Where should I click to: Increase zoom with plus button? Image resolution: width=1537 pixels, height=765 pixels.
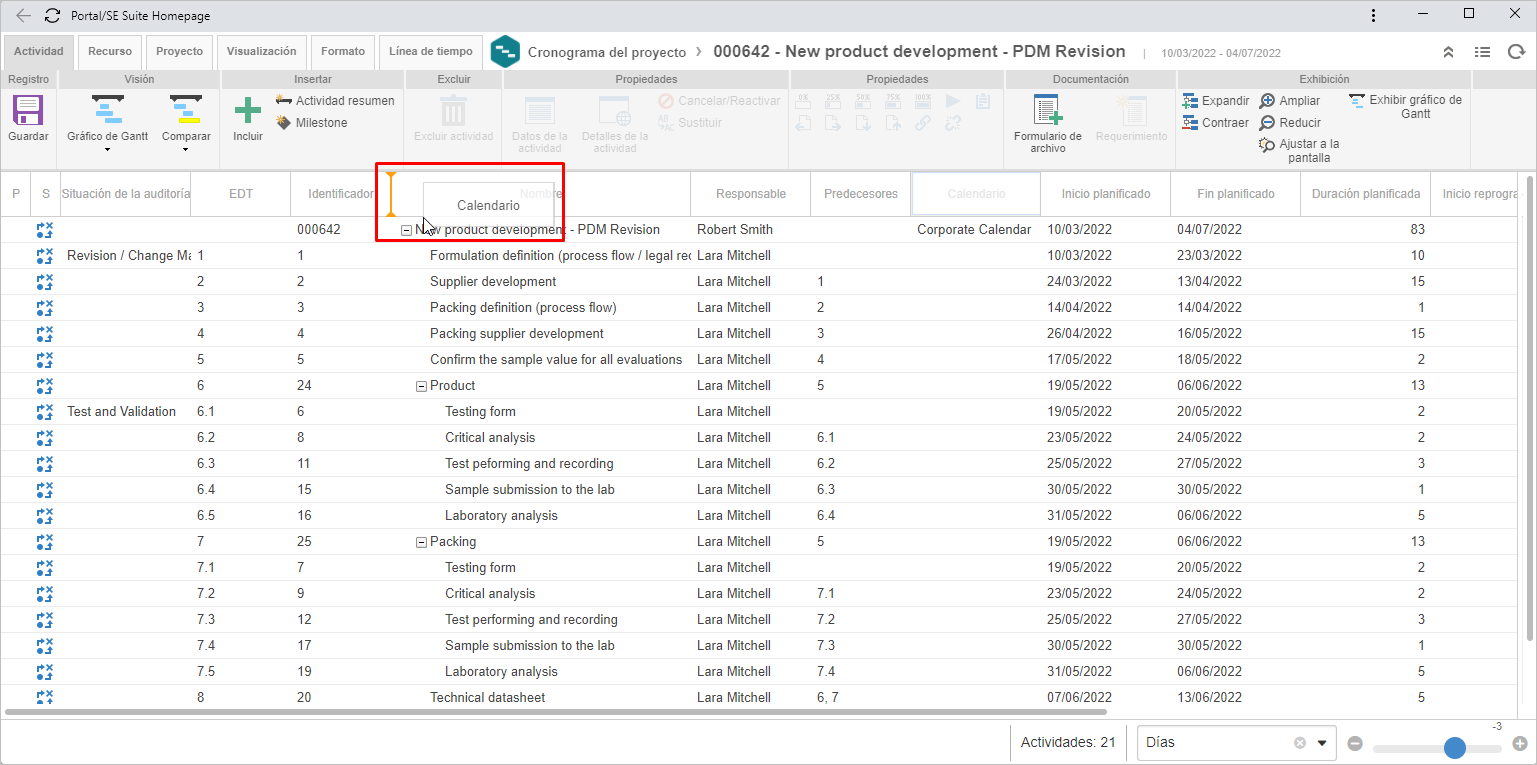(x=1519, y=743)
